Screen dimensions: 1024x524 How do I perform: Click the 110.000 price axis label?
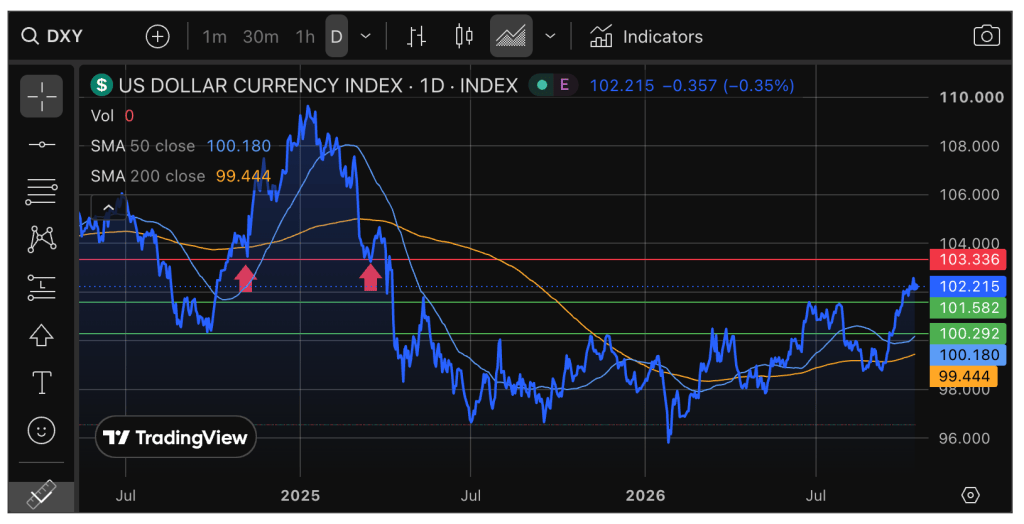(x=971, y=97)
